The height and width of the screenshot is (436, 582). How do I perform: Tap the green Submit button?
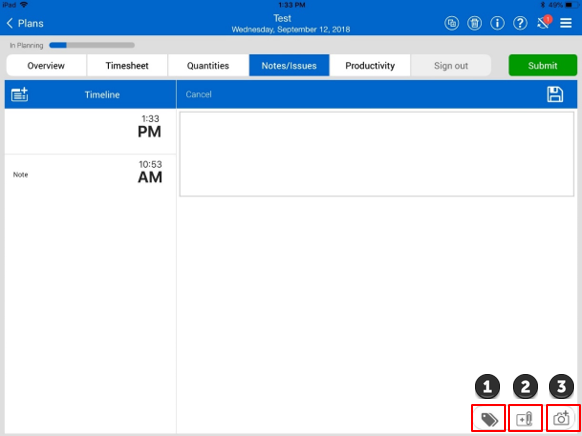[x=542, y=65]
